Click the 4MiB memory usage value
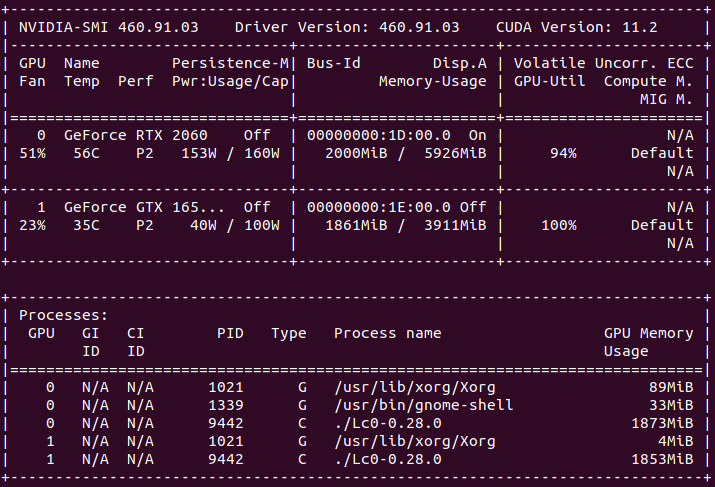The height and width of the screenshot is (487, 715). (675, 441)
